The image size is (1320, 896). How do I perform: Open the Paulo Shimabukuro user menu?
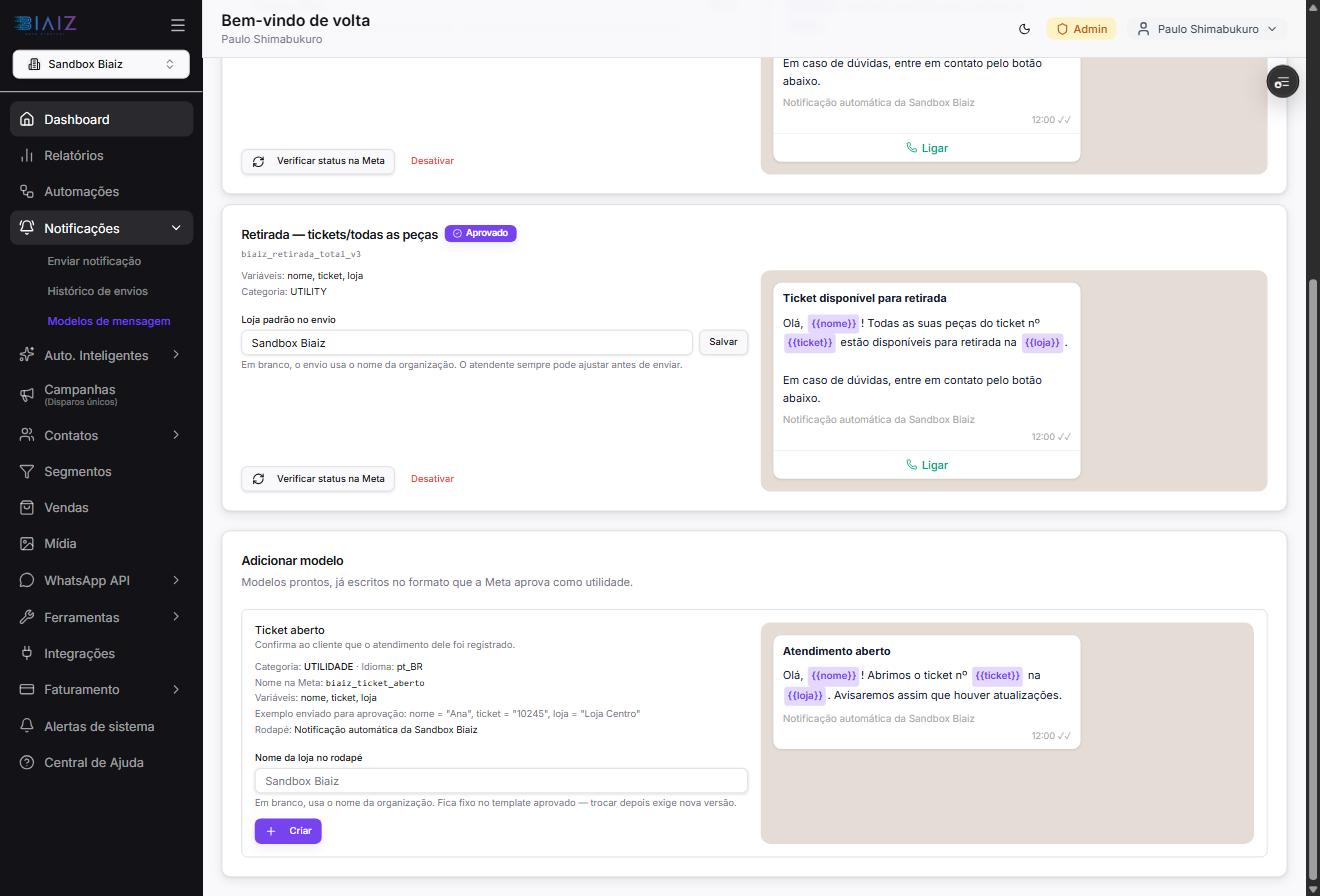(1207, 29)
